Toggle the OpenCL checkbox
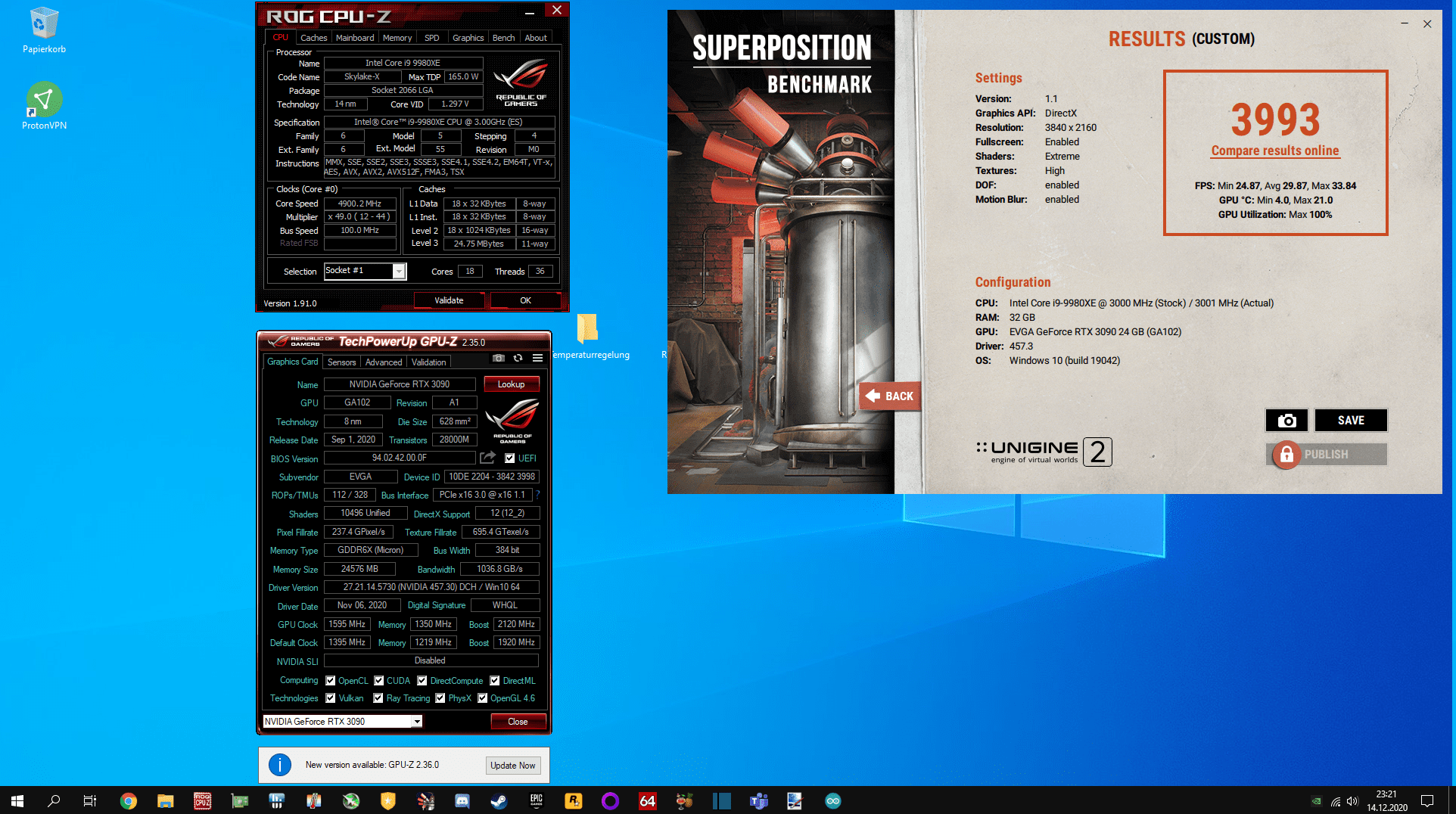Image resolution: width=1456 pixels, height=814 pixels. (331, 681)
